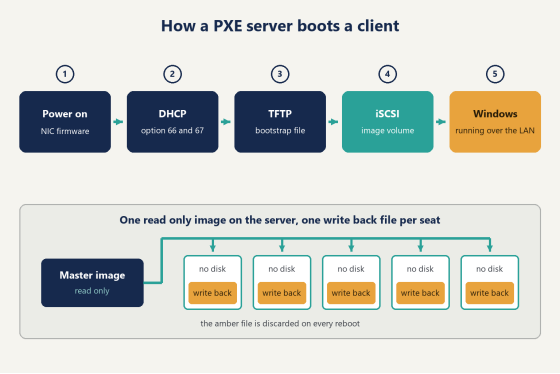Click the "read only" caption under Master image
This screenshot has width=560, height=374.
92,291
